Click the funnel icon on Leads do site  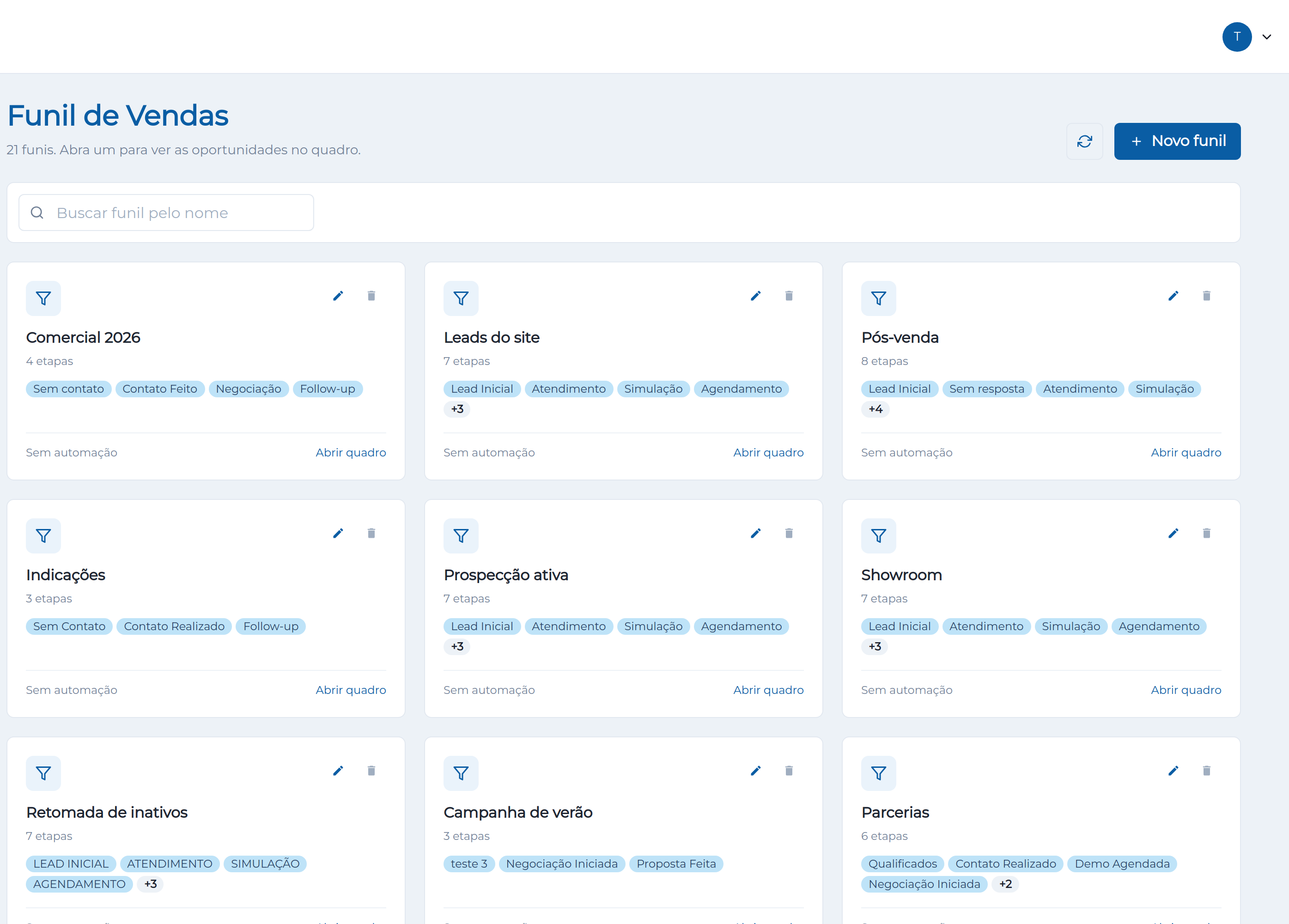pos(461,298)
